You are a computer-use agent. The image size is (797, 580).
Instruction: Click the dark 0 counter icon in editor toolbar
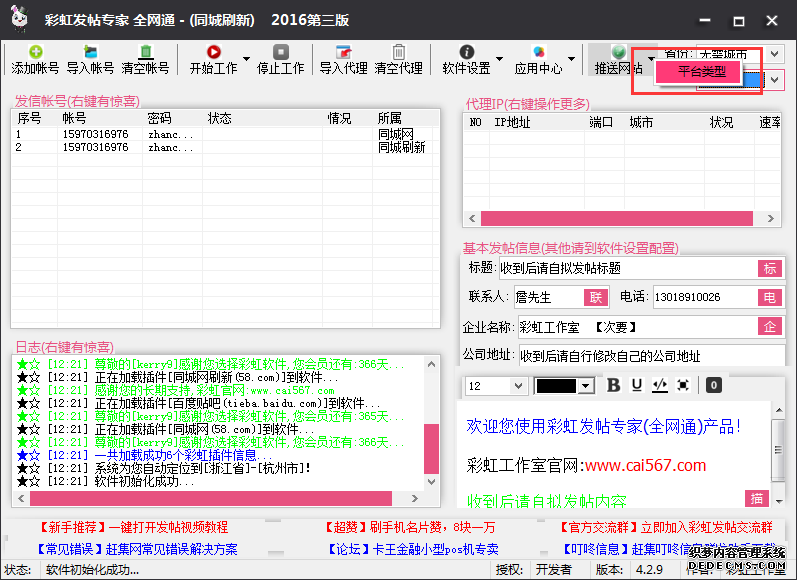(714, 385)
